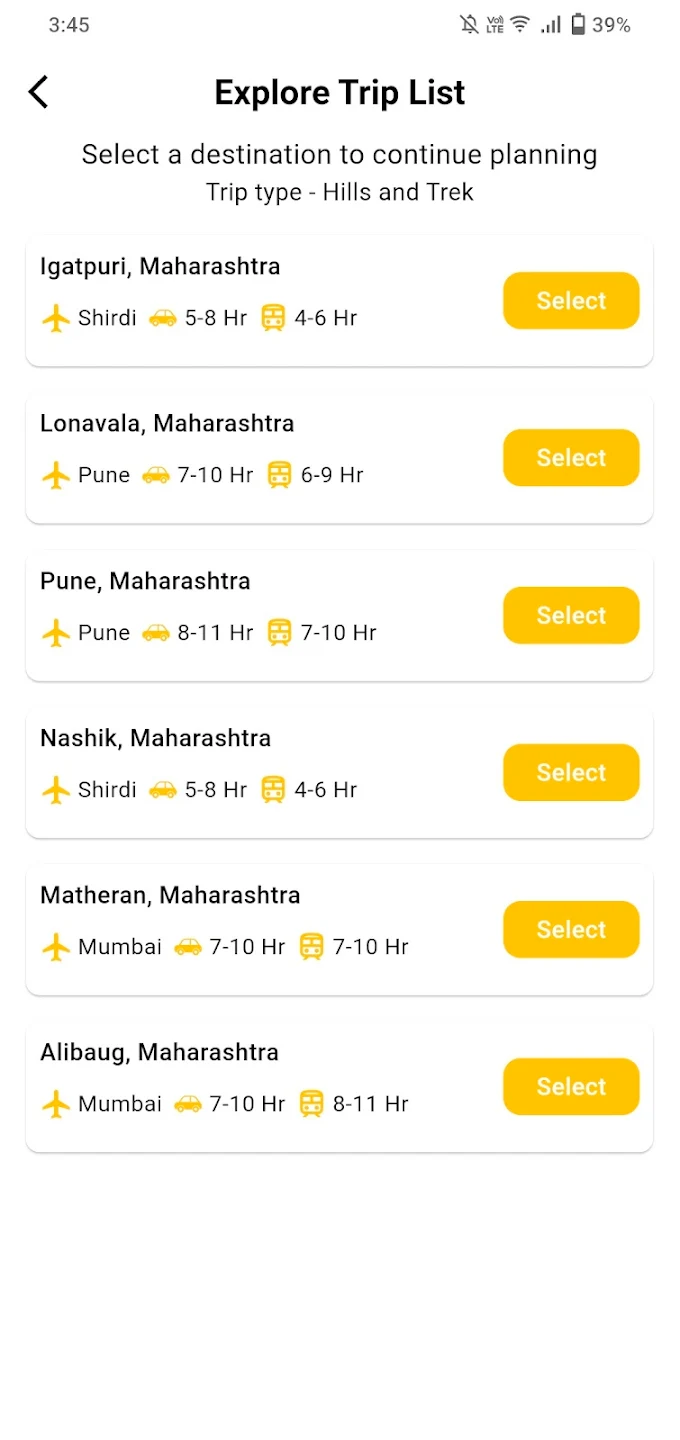Image resolution: width=680 pixels, height=1440 pixels.
Task: Click the airplane icon in Nashik card
Action: click(56, 790)
